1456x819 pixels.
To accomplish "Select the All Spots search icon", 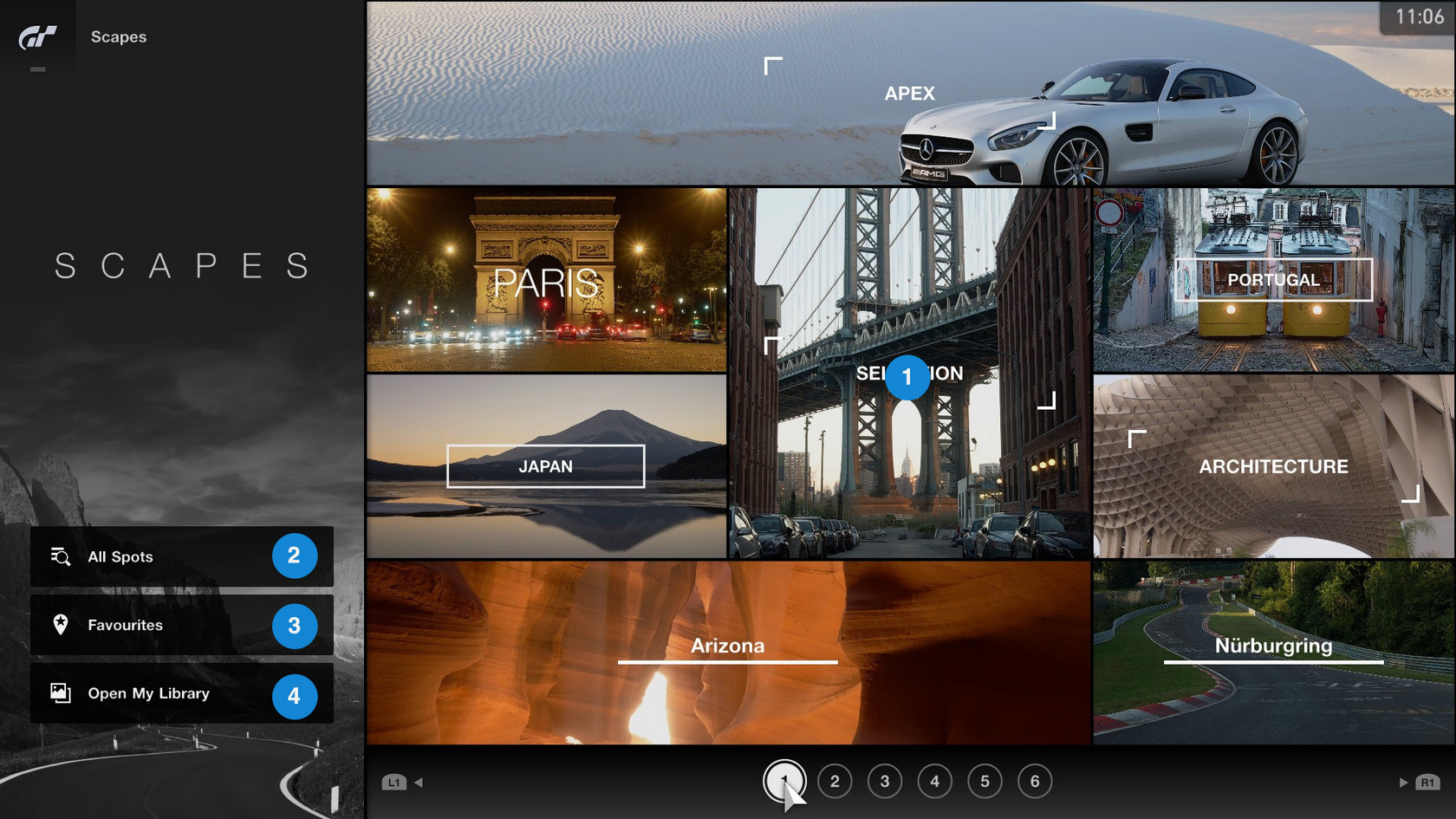I will [x=60, y=556].
